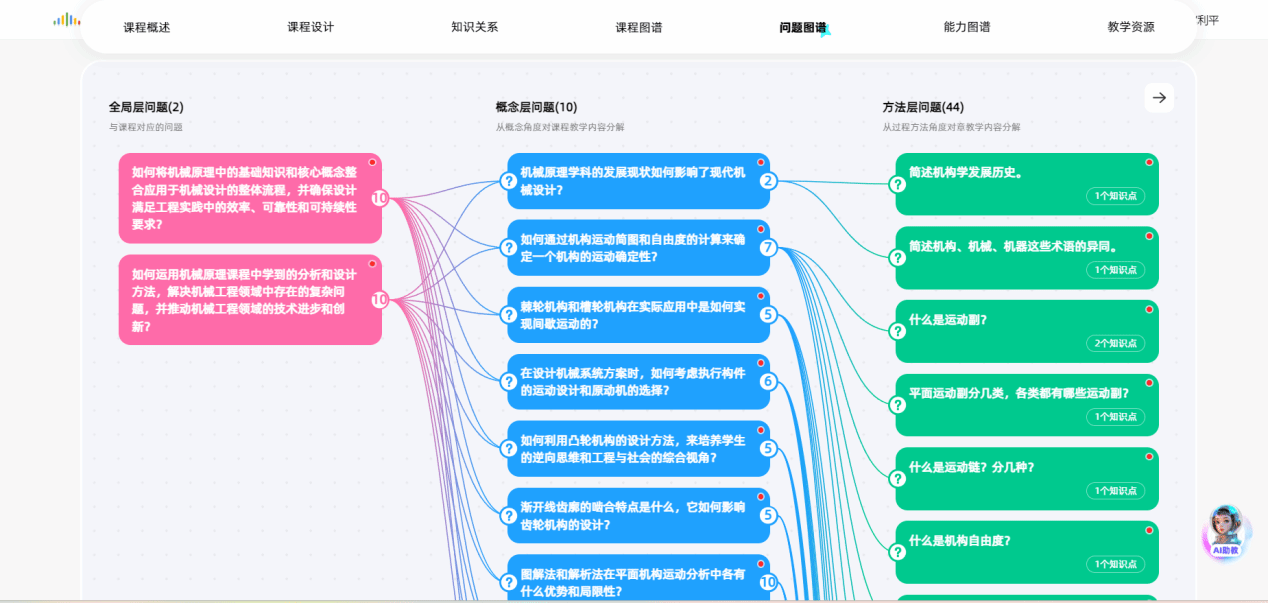Toggle red dot on 简述机构学发展历史 card
This screenshot has height=603, width=1268.
pyautogui.click(x=1149, y=162)
